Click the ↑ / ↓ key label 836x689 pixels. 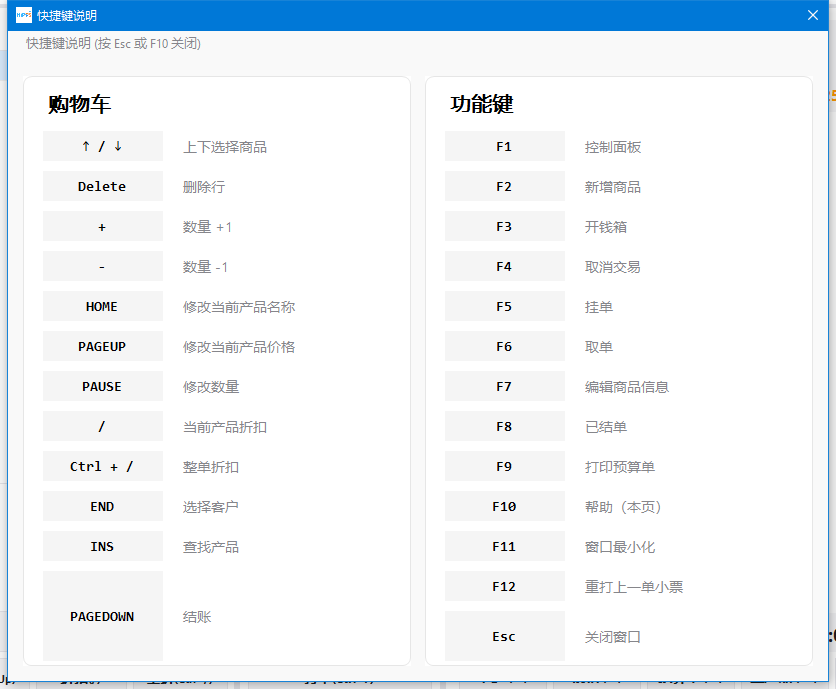(102, 146)
